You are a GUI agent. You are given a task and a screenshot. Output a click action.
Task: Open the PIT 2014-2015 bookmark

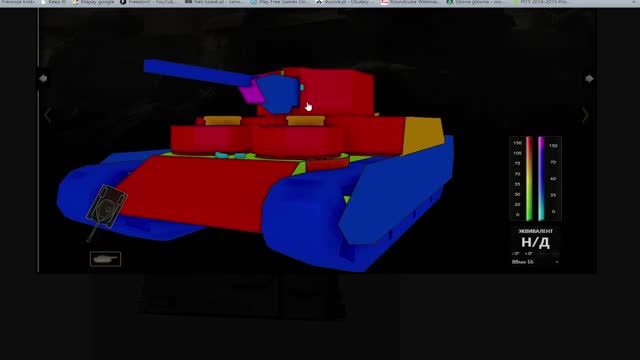point(540,2)
